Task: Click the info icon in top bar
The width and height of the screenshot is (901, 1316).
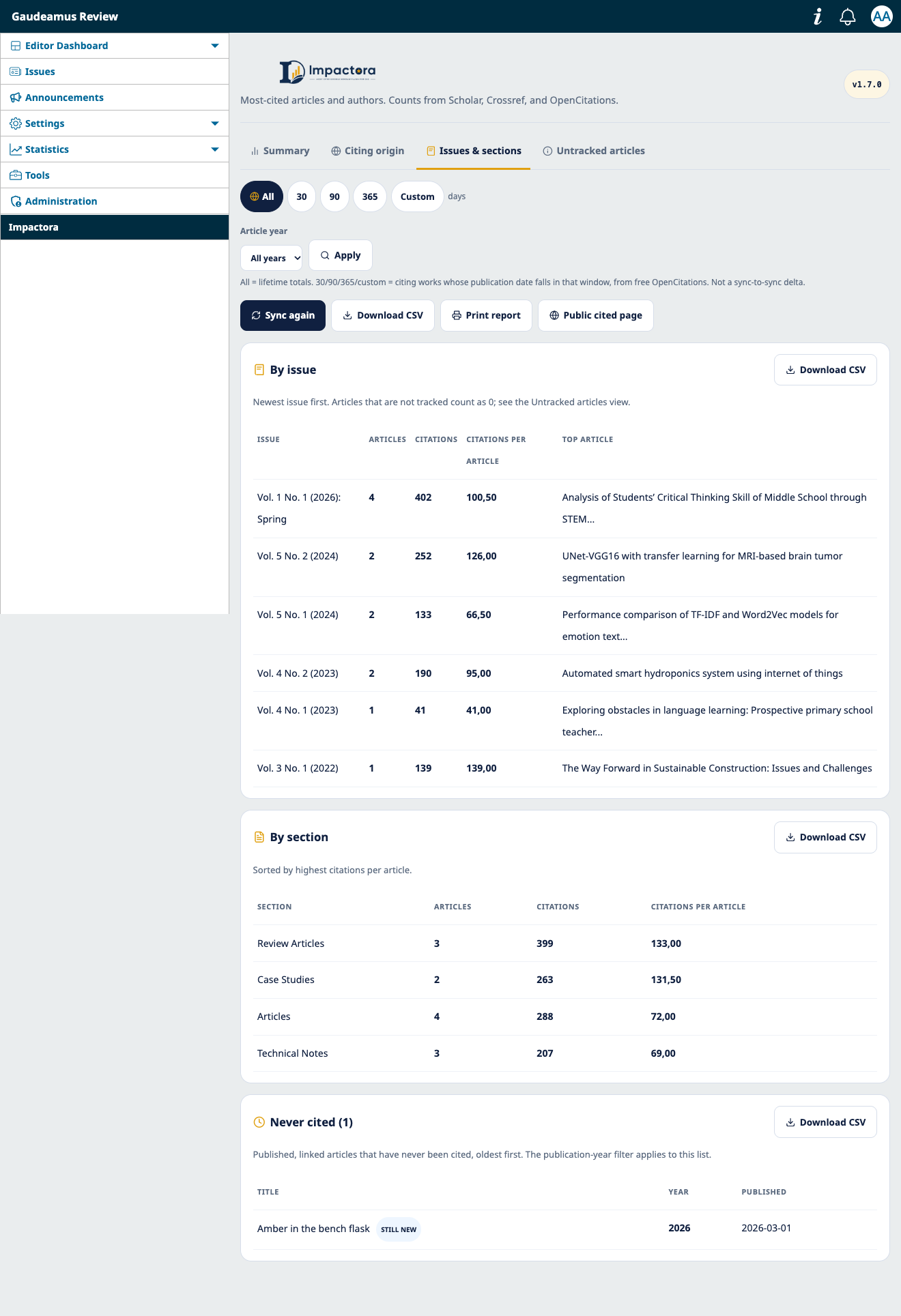Action: coord(818,16)
